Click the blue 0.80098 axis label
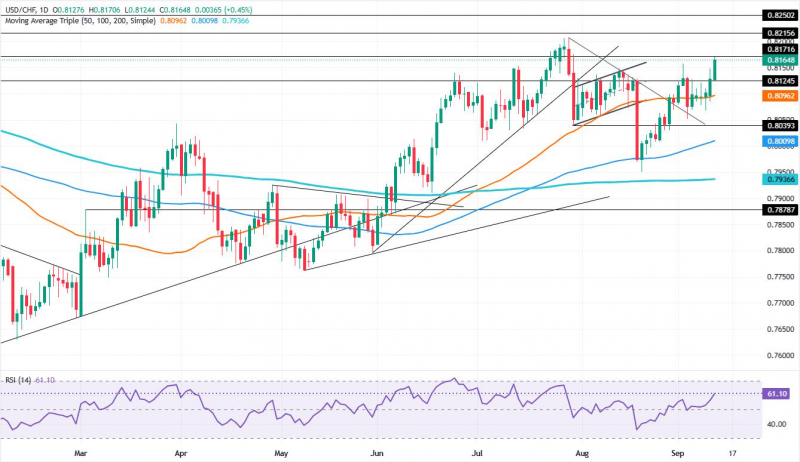Viewport: 800px width, 462px height. 780,141
